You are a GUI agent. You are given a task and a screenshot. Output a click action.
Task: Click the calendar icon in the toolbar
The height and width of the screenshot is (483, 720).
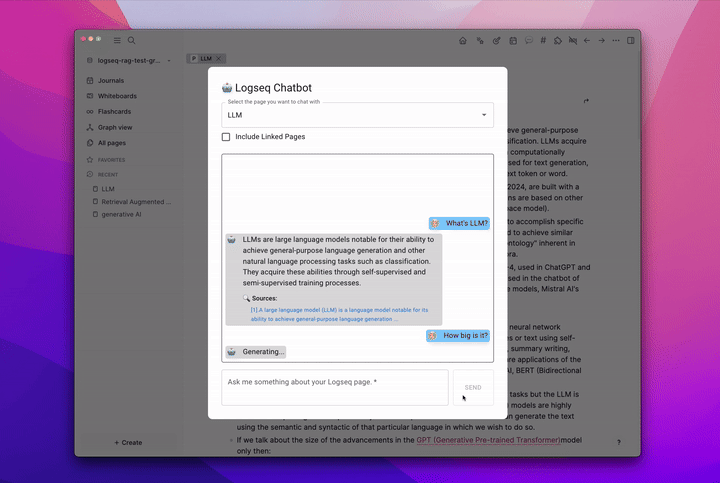point(513,40)
